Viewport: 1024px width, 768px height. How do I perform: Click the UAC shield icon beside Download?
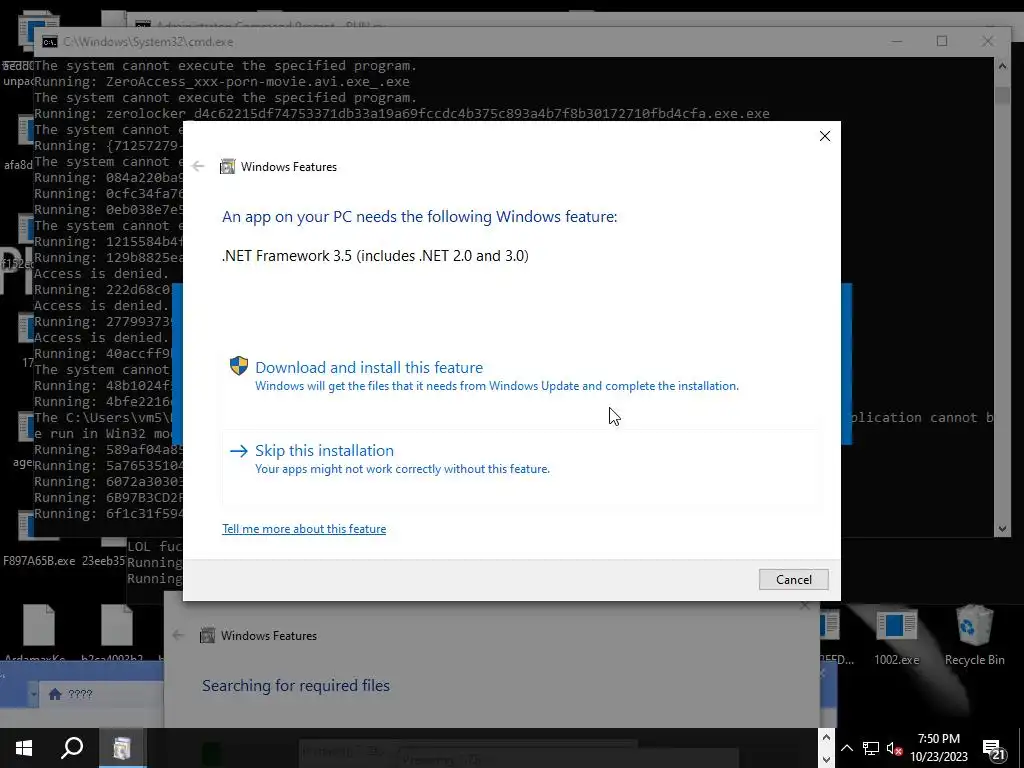pos(239,366)
